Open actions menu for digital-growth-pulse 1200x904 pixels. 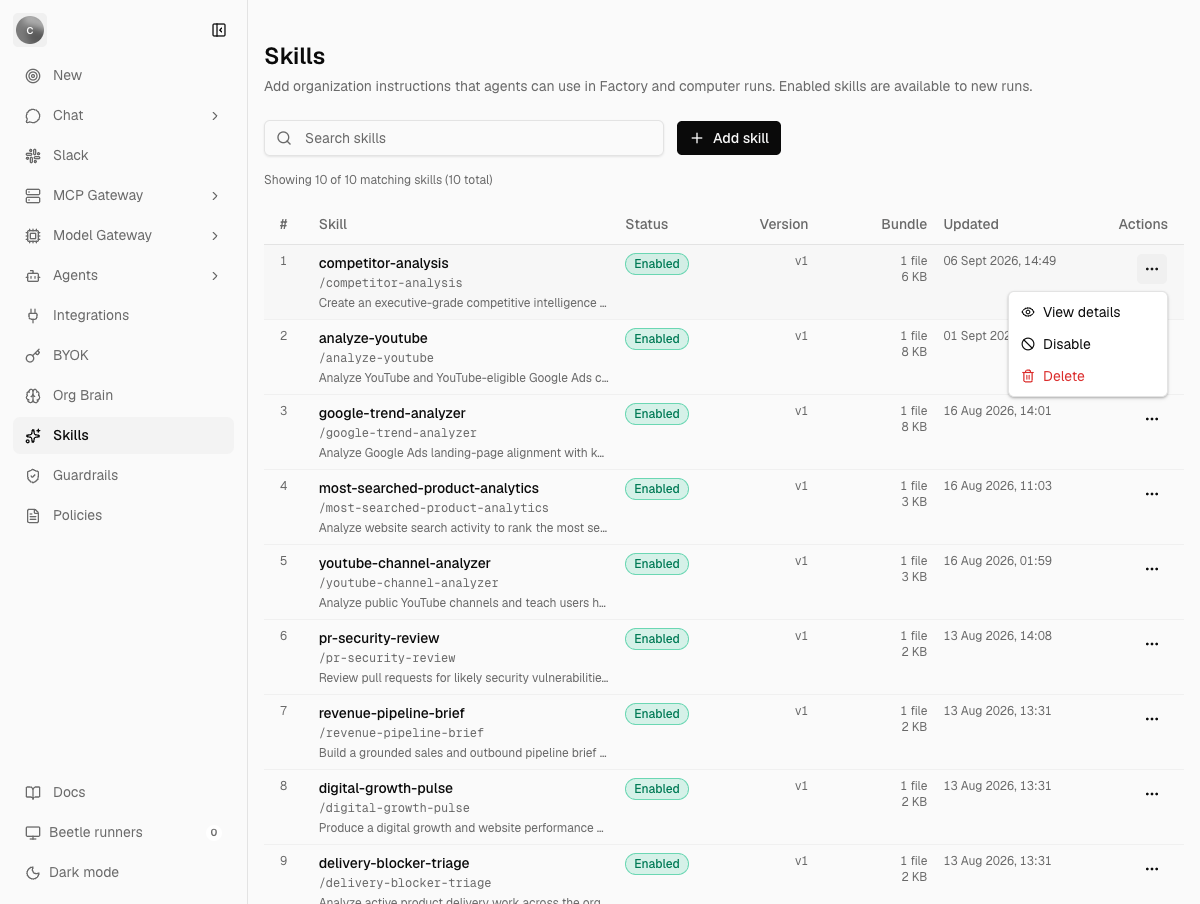coord(1152,794)
